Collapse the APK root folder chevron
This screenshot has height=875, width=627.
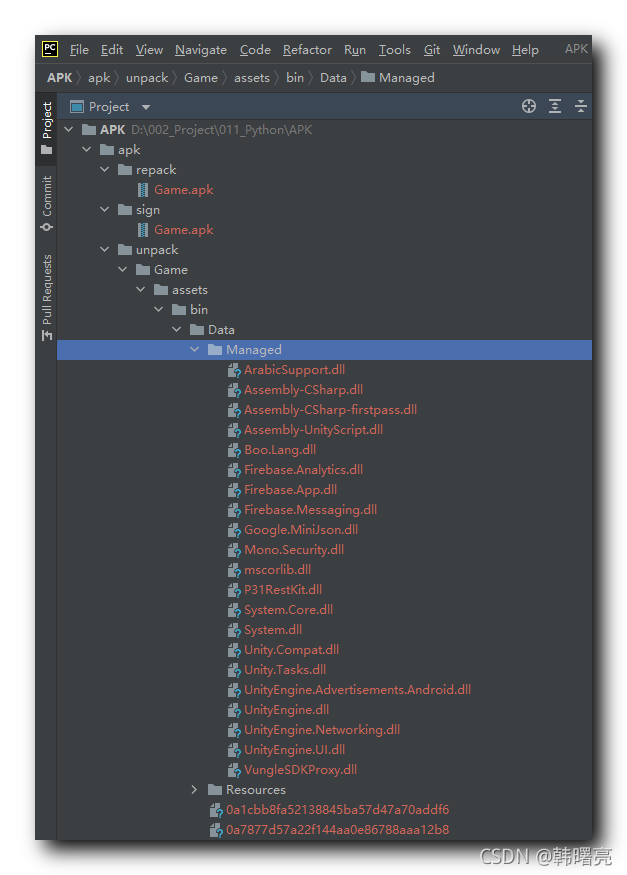click(69, 129)
